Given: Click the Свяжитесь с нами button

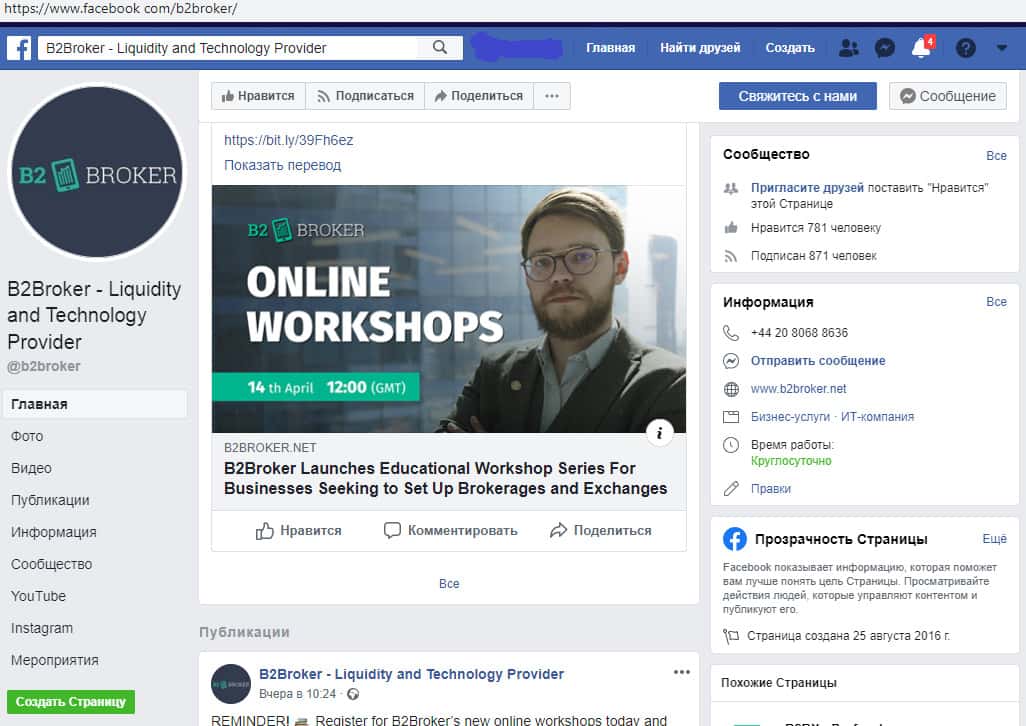Looking at the screenshot, I should coord(797,96).
